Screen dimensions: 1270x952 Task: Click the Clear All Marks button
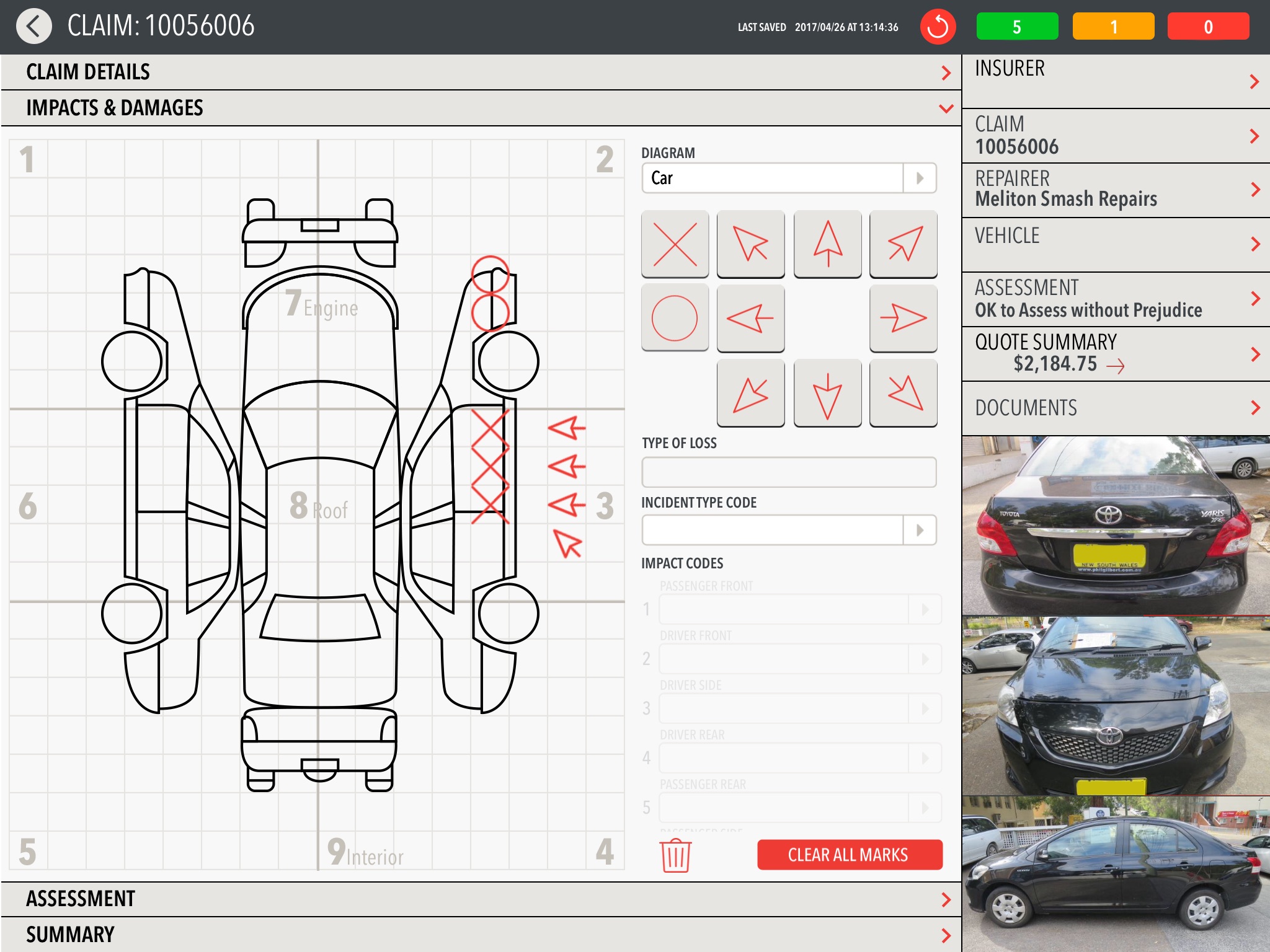tap(850, 855)
